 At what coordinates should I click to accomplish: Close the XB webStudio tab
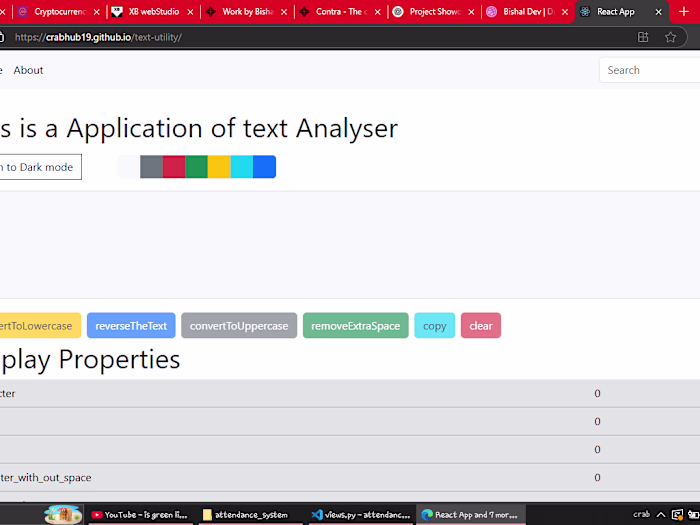click(190, 12)
